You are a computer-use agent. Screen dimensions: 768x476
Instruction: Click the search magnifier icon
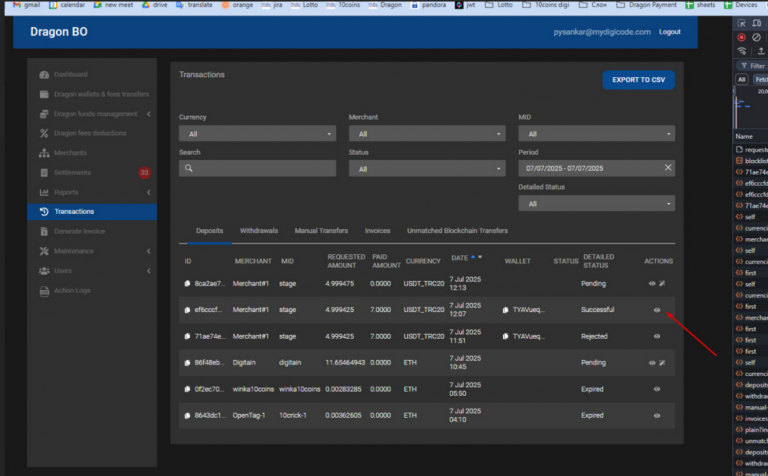pos(189,168)
